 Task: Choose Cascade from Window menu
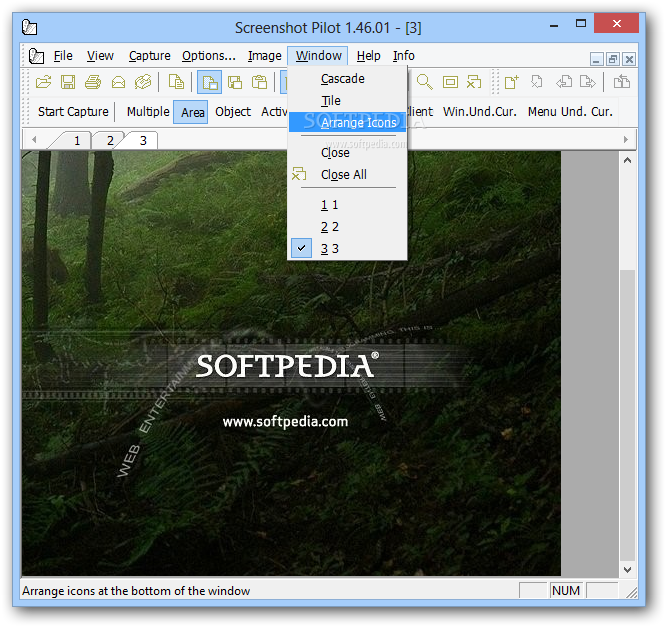pos(347,79)
